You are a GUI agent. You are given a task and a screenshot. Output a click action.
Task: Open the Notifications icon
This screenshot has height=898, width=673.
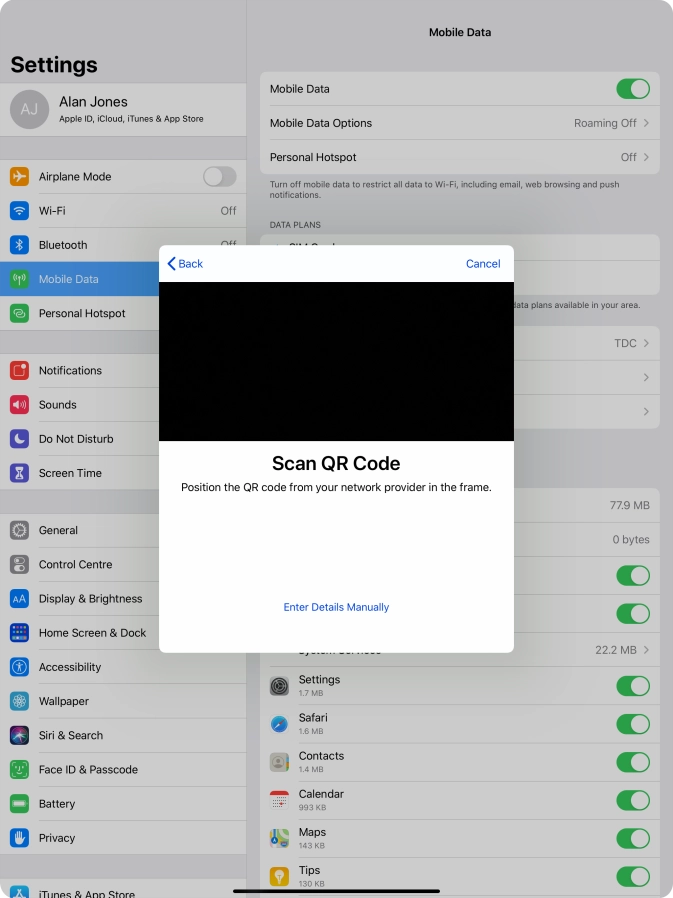click(19, 371)
